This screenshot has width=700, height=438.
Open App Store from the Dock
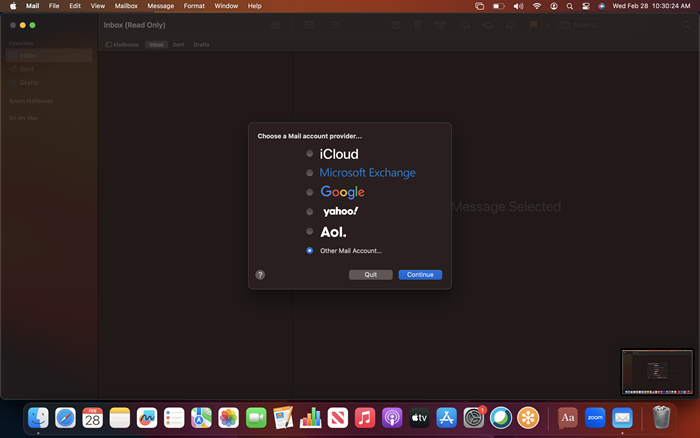click(446, 418)
